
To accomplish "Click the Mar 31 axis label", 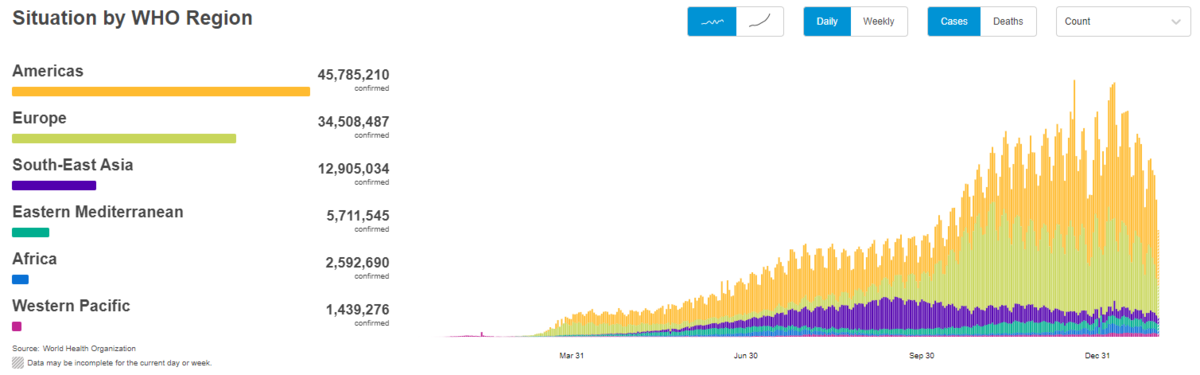I will pyautogui.click(x=572, y=355).
